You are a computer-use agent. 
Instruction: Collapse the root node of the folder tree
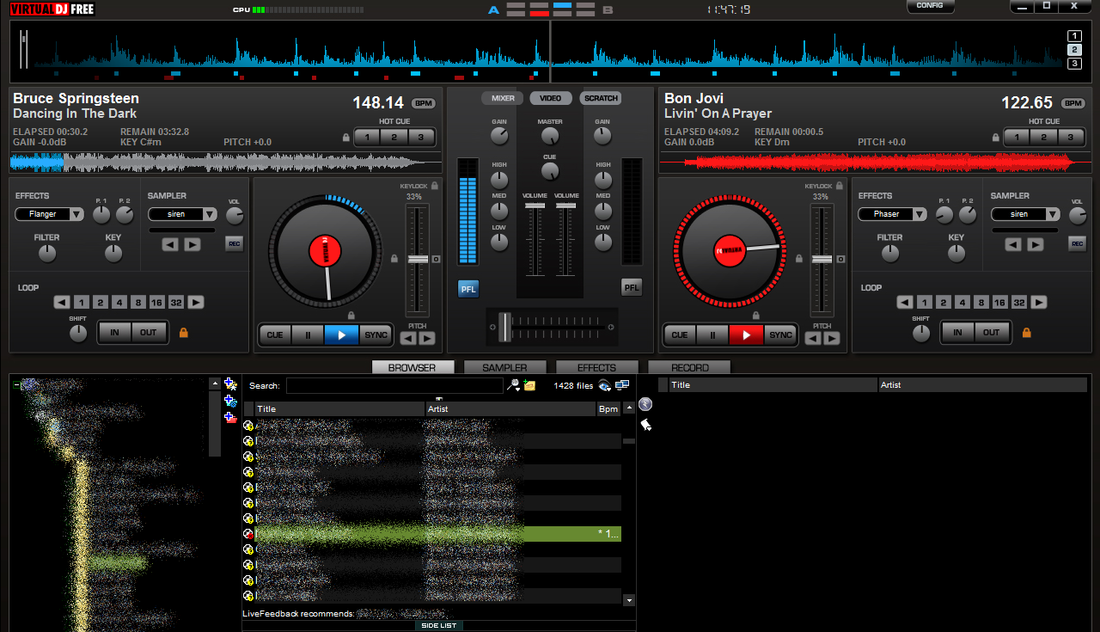(x=16, y=385)
